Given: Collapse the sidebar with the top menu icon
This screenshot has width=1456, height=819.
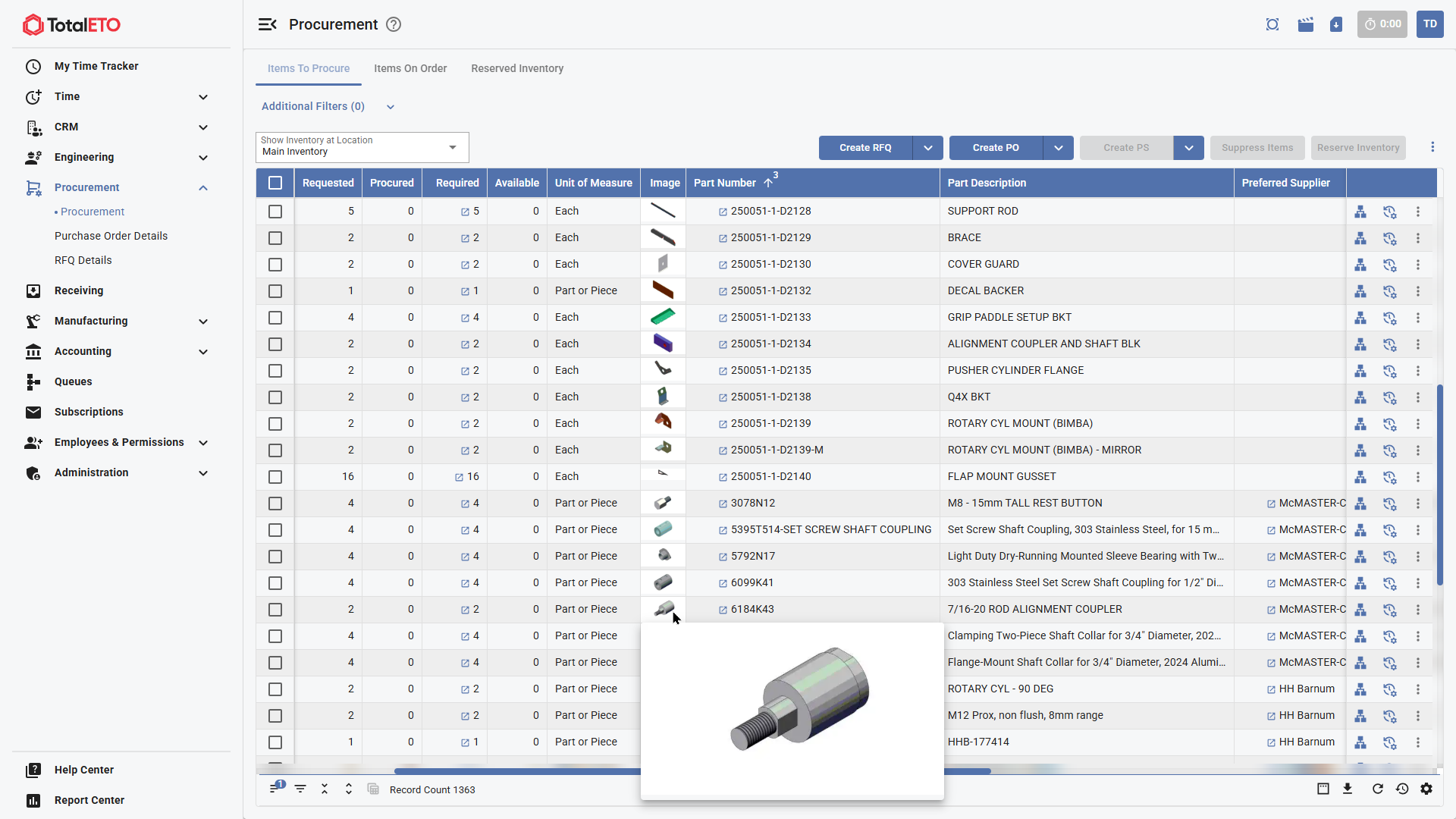Looking at the screenshot, I should click(267, 24).
